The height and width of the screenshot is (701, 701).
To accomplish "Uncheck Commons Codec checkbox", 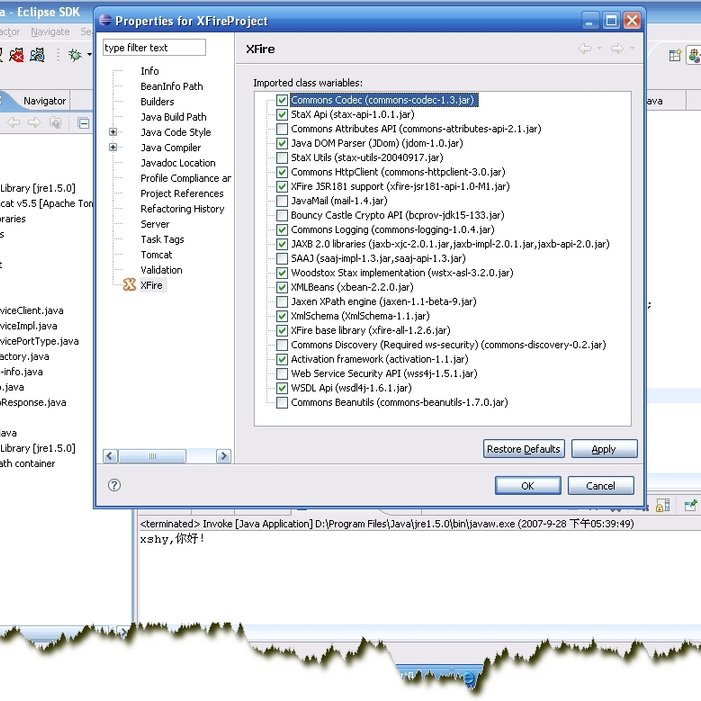I will click(282, 100).
